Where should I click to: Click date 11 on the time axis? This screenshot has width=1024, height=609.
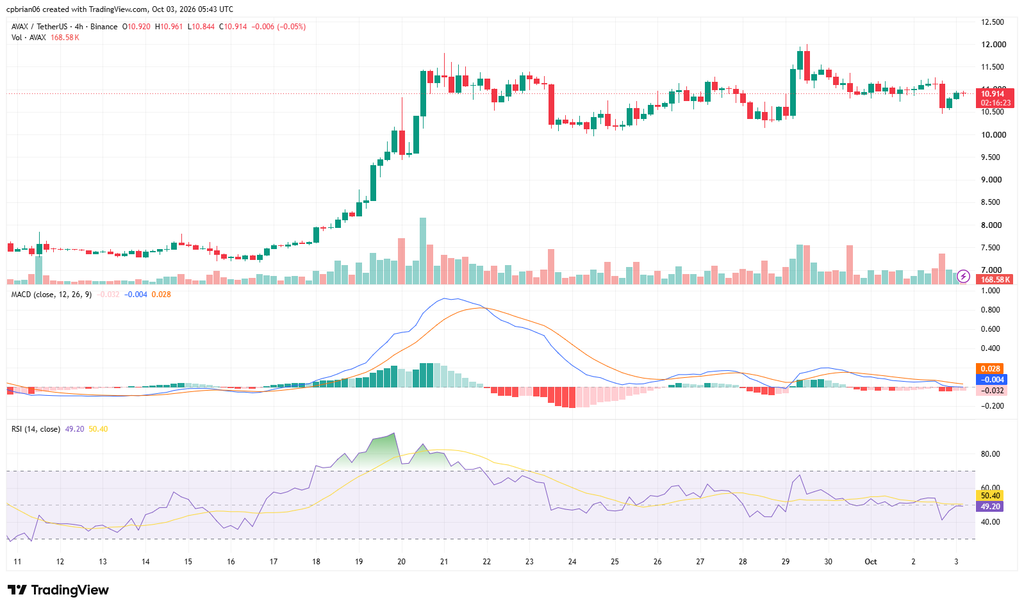coord(18,562)
